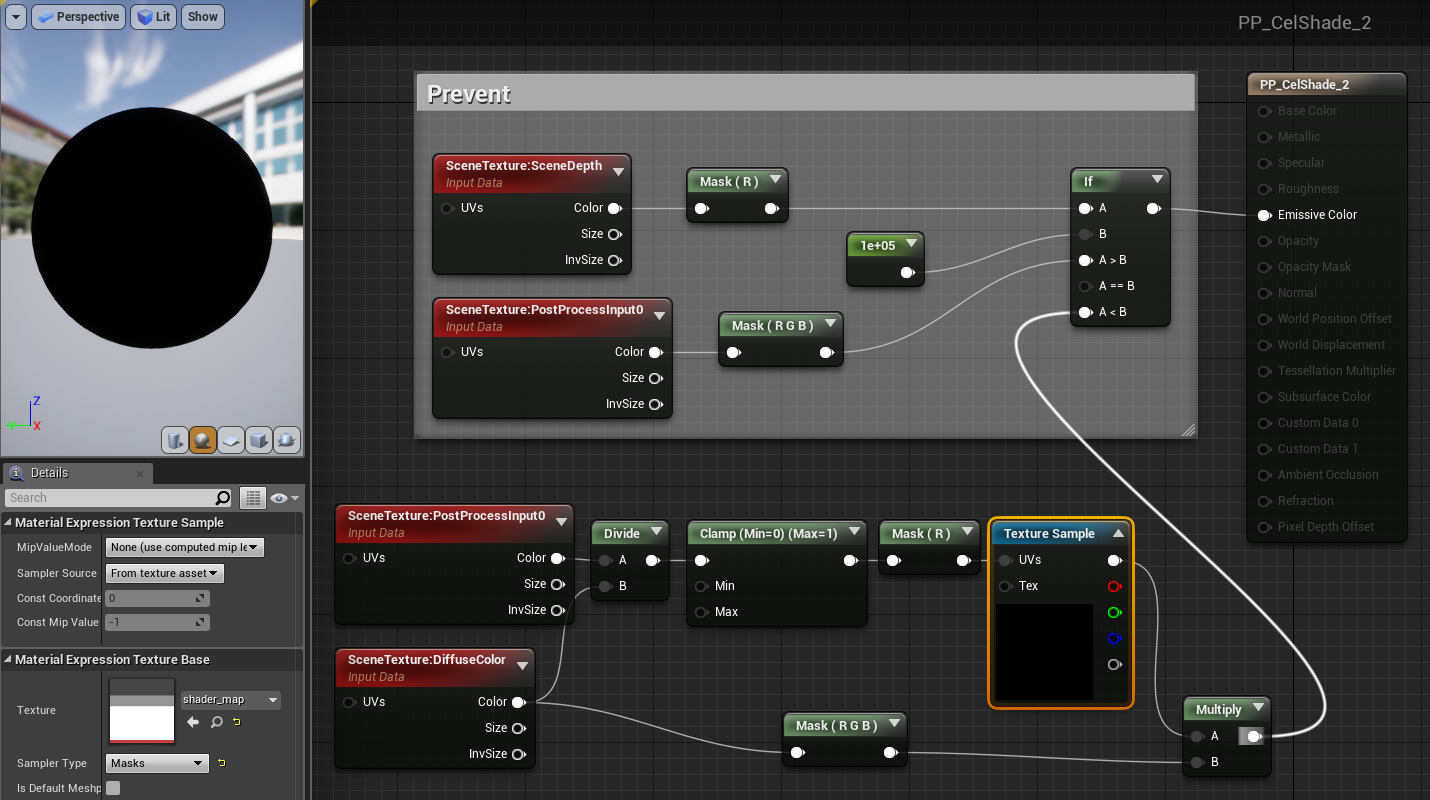The width and height of the screenshot is (1430, 800).
Task: Open the eye view options in Details
Action: pos(284,498)
